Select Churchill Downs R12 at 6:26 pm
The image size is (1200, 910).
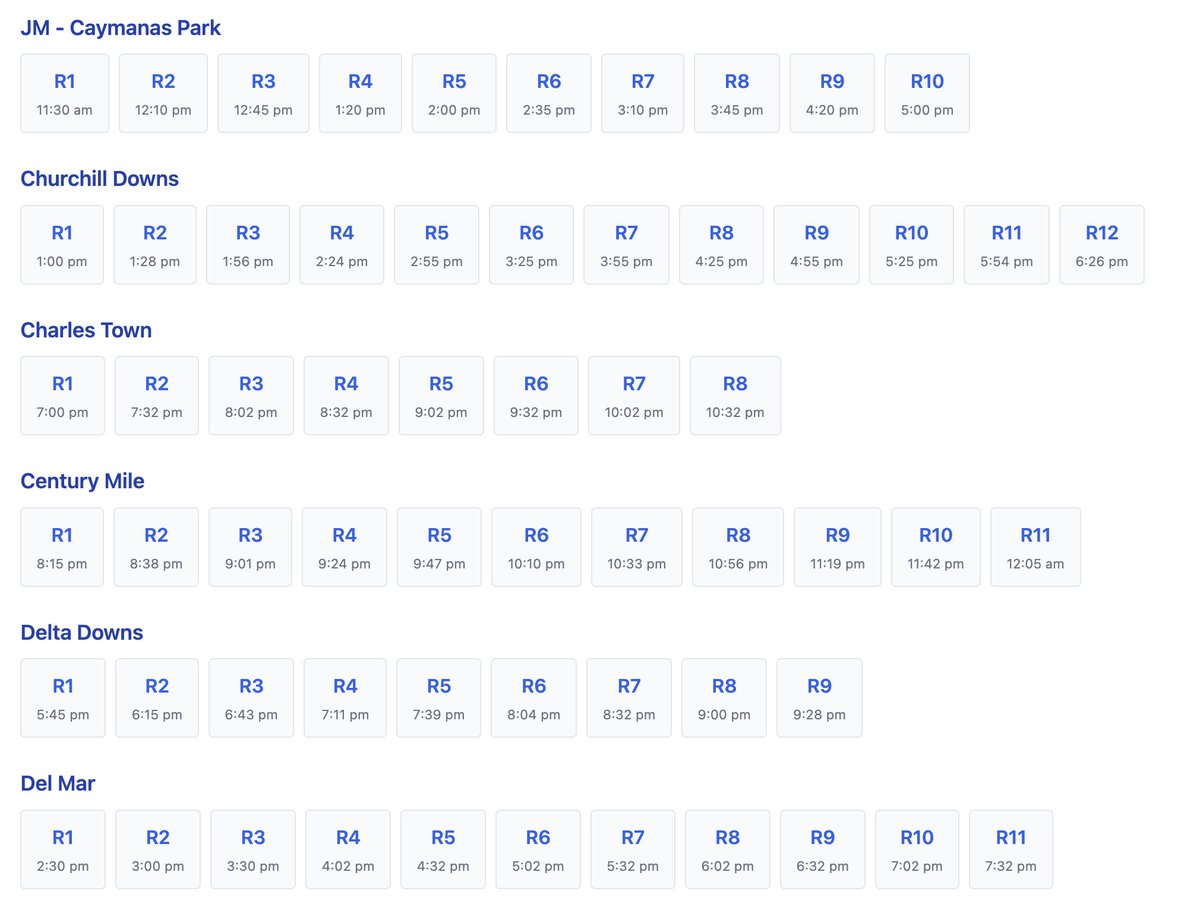[1102, 245]
